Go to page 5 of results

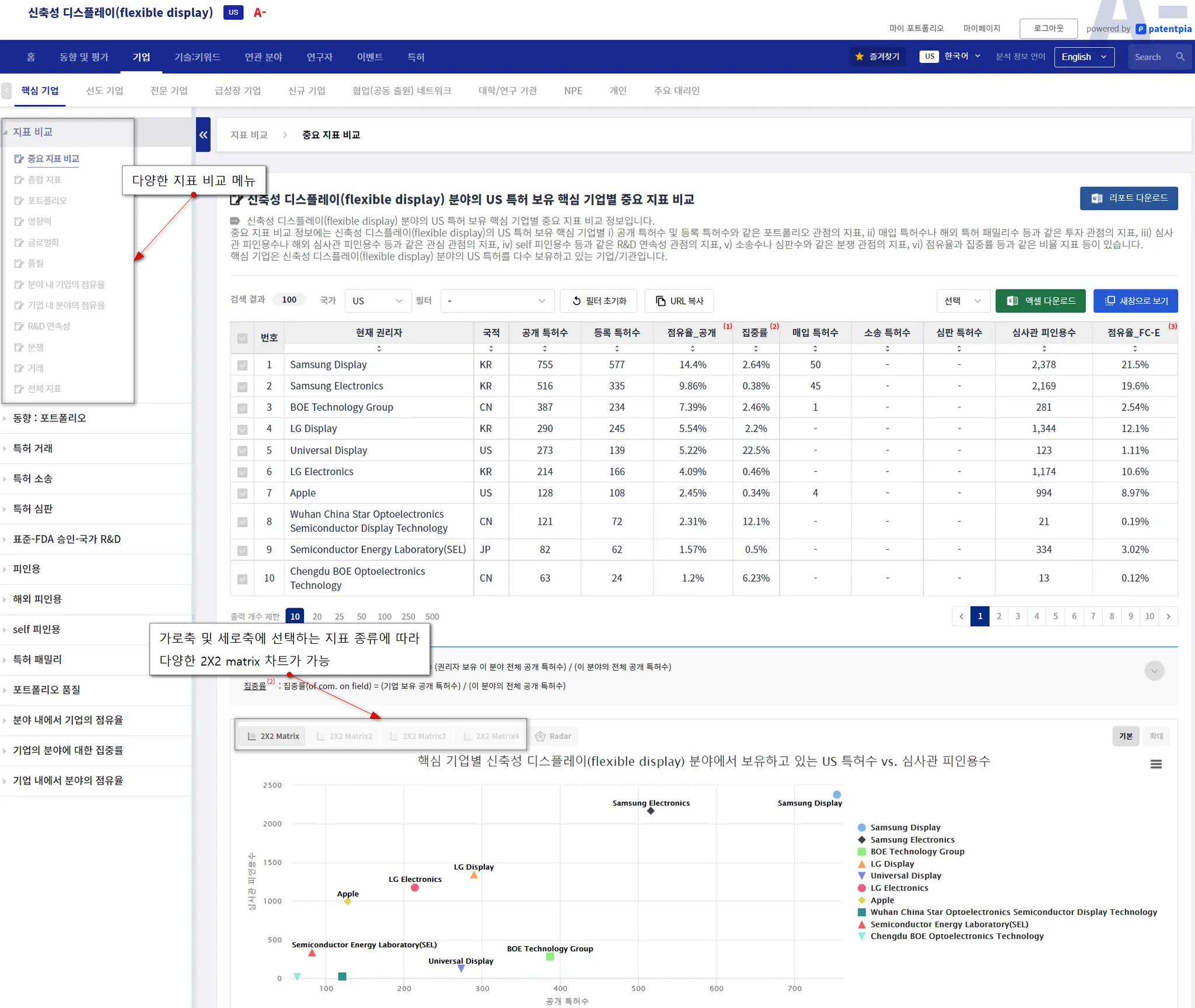coord(1055,616)
